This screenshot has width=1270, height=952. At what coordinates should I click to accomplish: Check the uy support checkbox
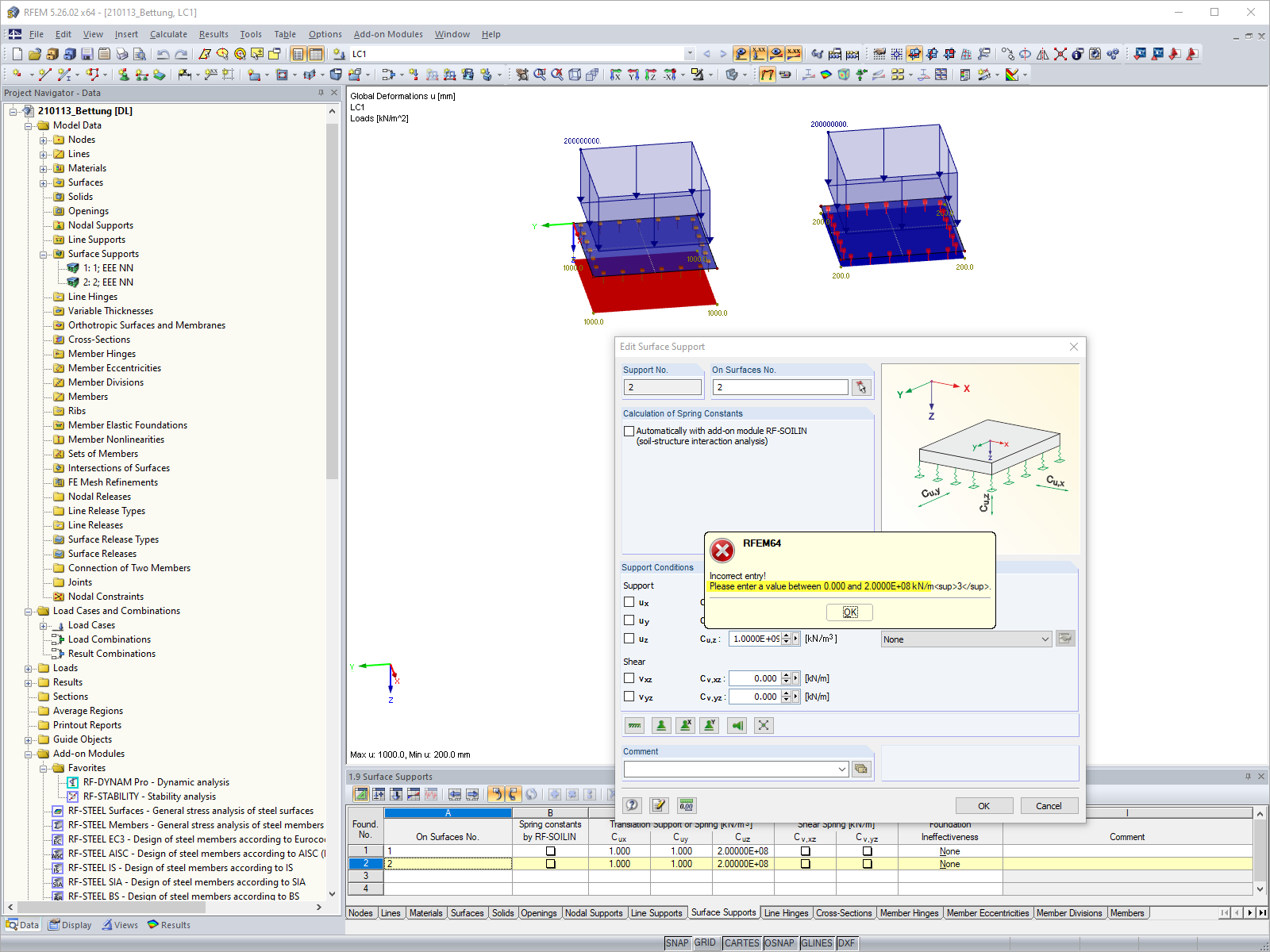coord(629,620)
